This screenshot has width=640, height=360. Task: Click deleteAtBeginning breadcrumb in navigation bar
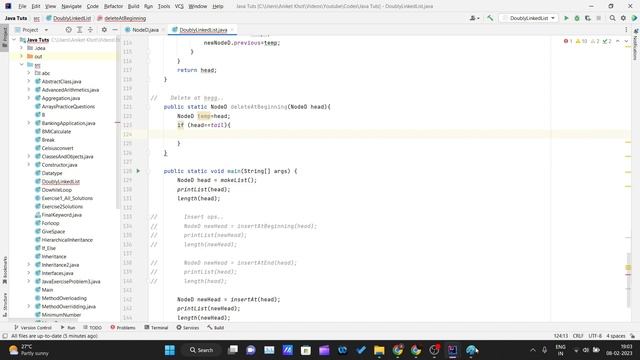click(121, 18)
